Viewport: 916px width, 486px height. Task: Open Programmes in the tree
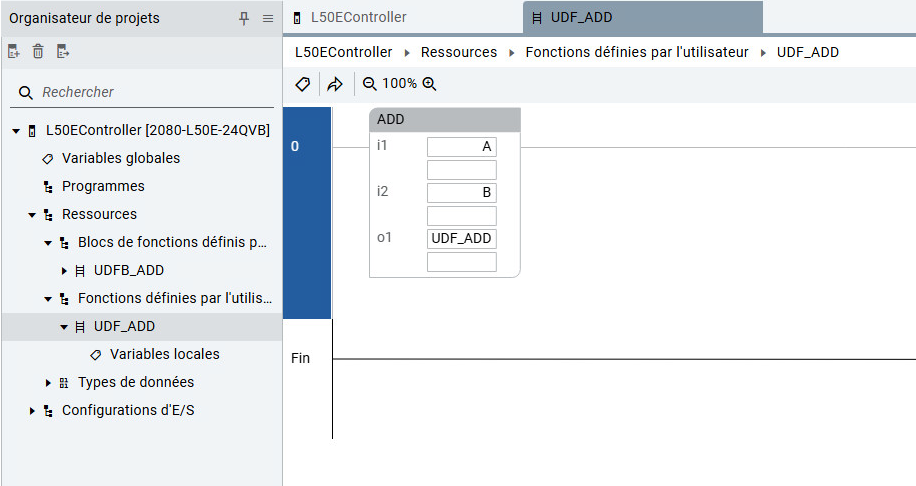point(103,186)
